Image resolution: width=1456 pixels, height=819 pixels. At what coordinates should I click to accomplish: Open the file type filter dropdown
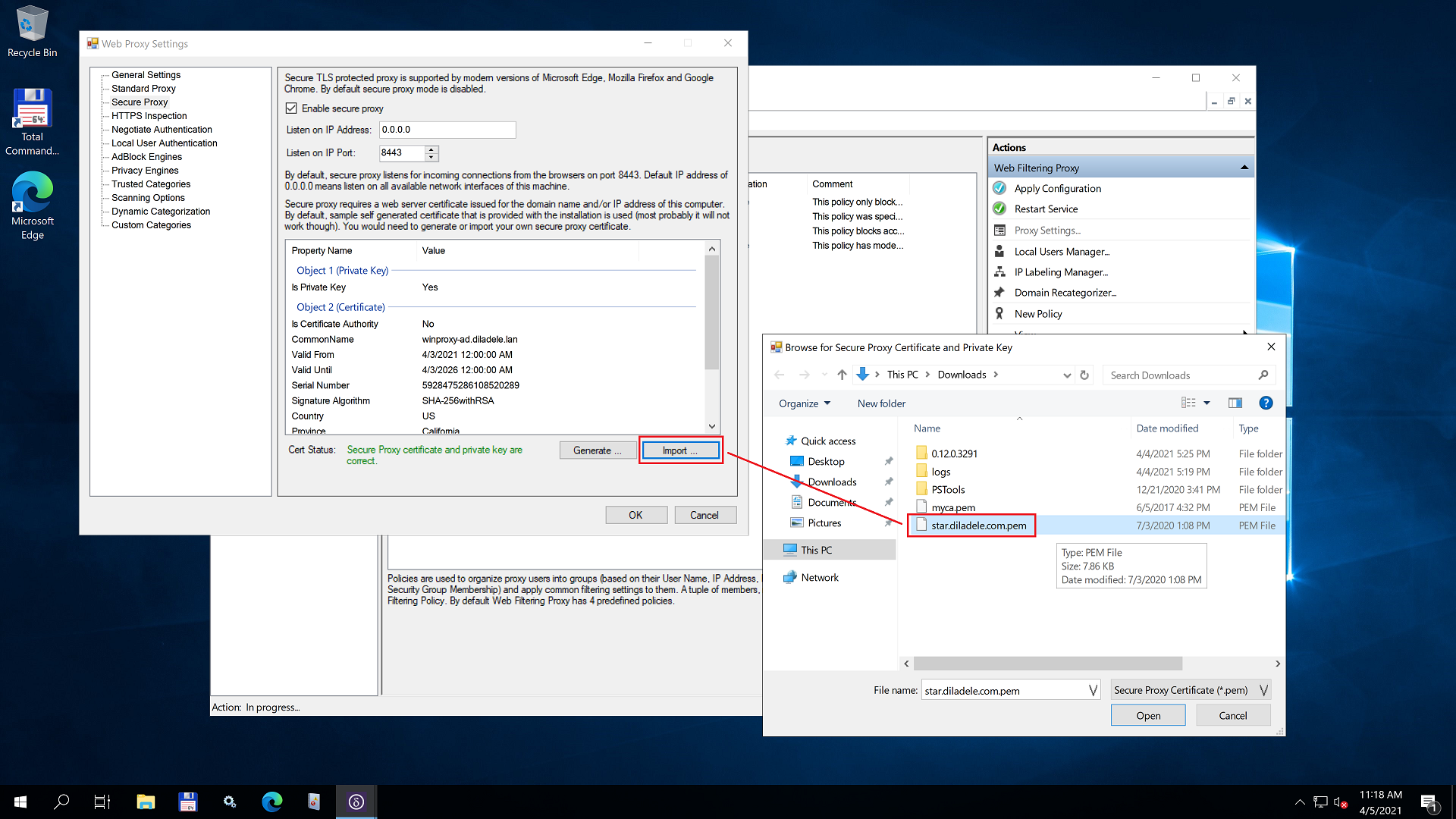click(1263, 690)
